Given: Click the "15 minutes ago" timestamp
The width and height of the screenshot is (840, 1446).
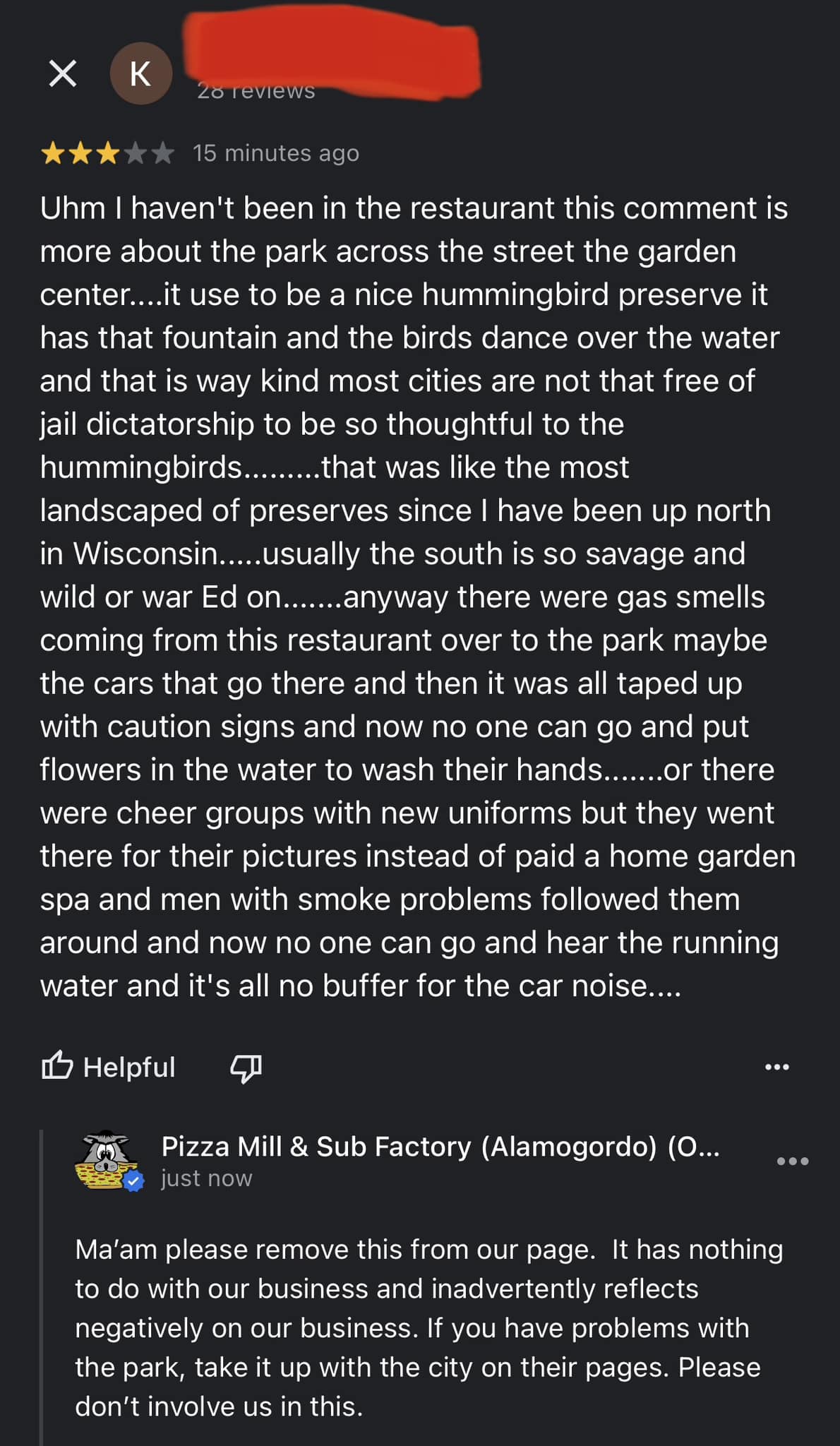Looking at the screenshot, I should coord(276,153).
